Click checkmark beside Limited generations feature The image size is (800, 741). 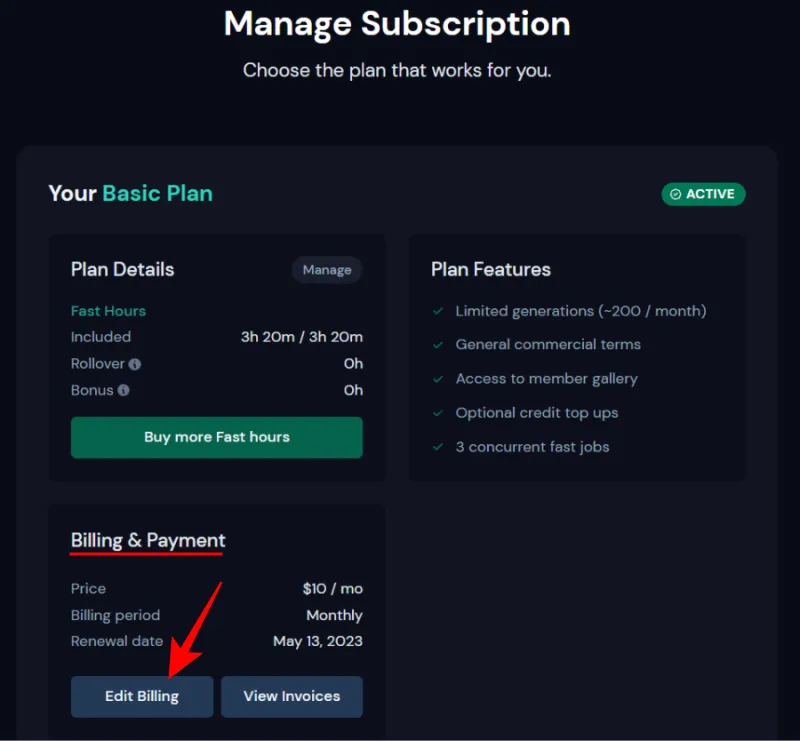click(x=438, y=311)
